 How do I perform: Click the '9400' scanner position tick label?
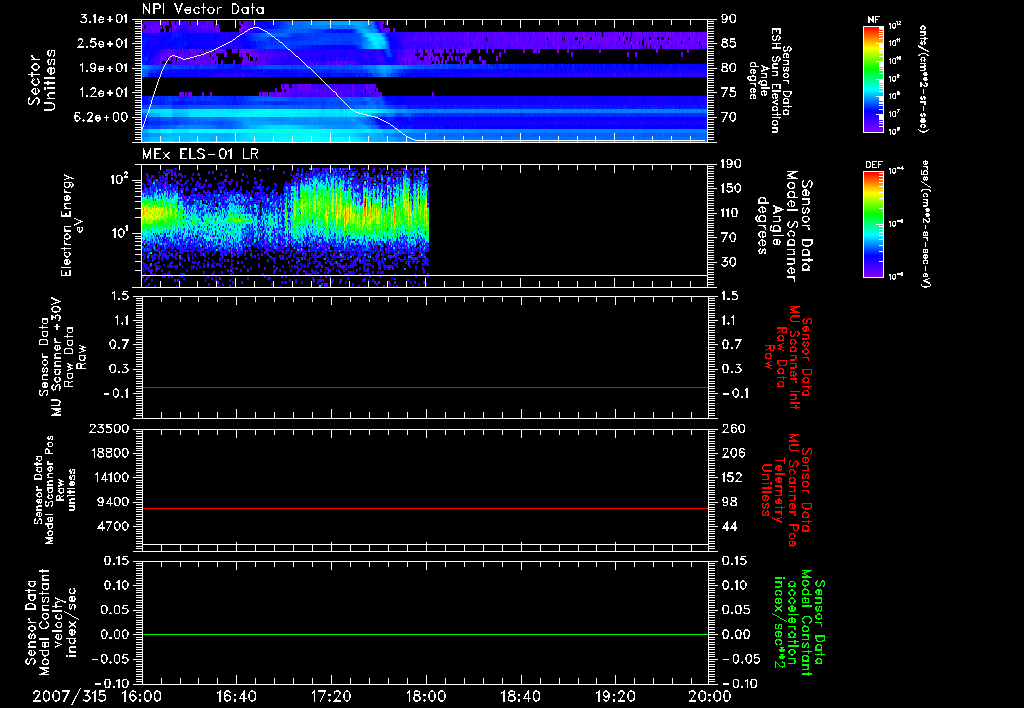coord(112,502)
